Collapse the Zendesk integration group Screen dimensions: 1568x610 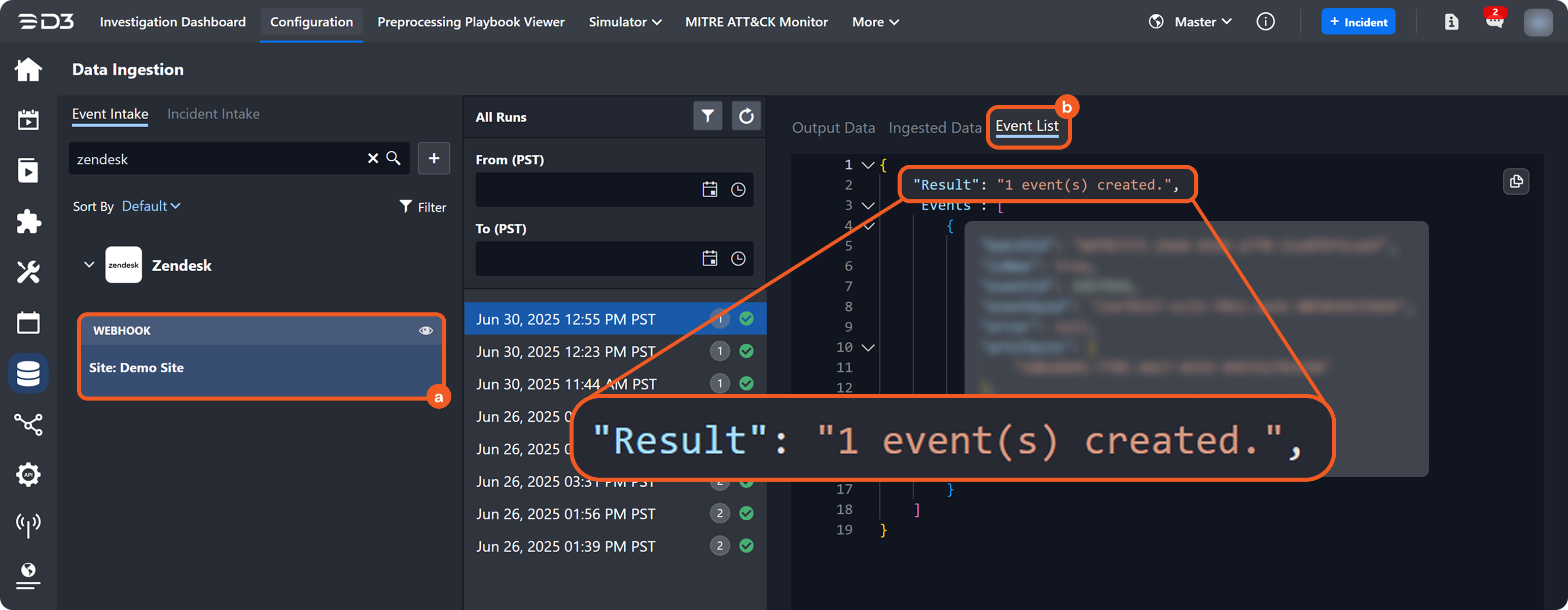point(89,265)
